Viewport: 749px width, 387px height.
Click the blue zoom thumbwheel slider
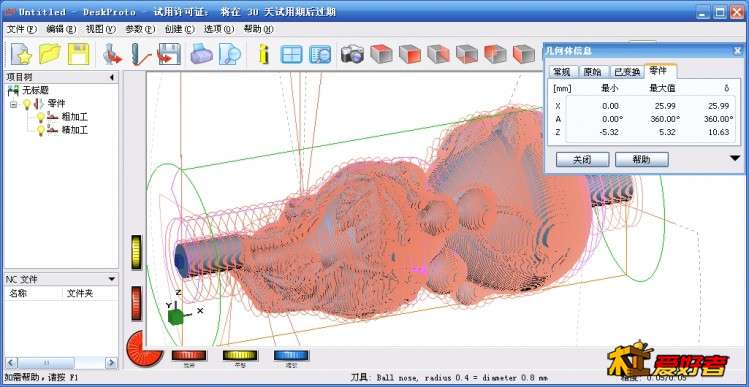click(x=291, y=355)
